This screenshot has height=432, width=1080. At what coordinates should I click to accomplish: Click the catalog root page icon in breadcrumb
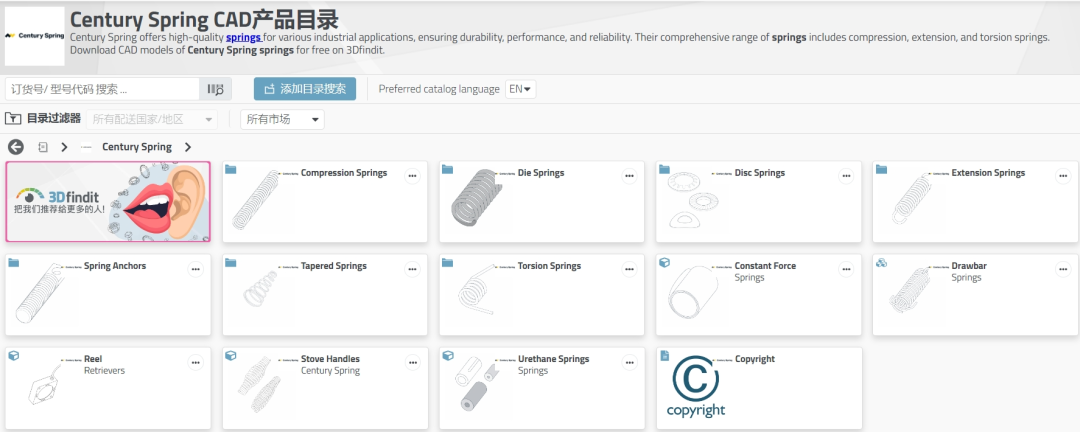coord(43,147)
